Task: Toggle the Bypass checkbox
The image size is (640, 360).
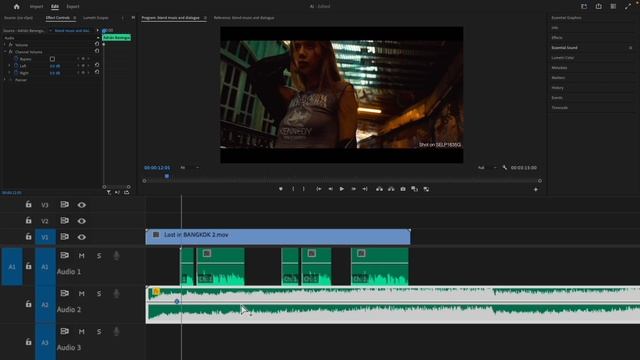Action: click(52, 59)
